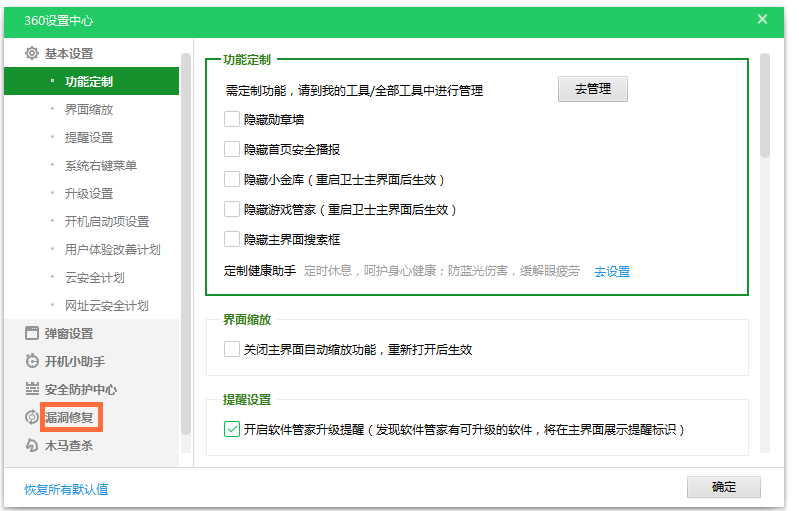Choose 开机启动项设置 in sidebar

pos(106,222)
